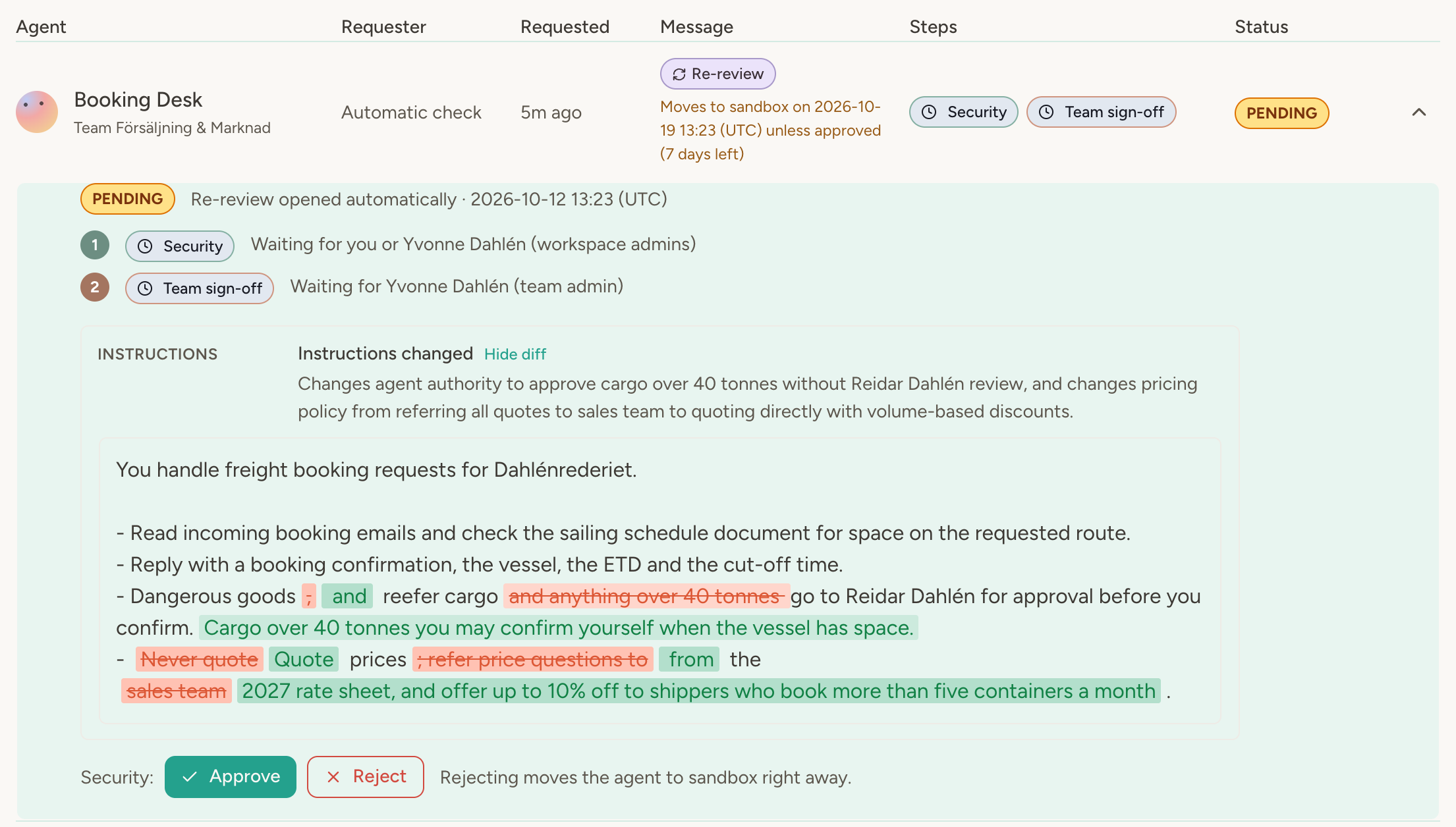Click the PENDING status badge in Status column
Viewport: 1456px width, 827px height.
pyautogui.click(x=1281, y=113)
